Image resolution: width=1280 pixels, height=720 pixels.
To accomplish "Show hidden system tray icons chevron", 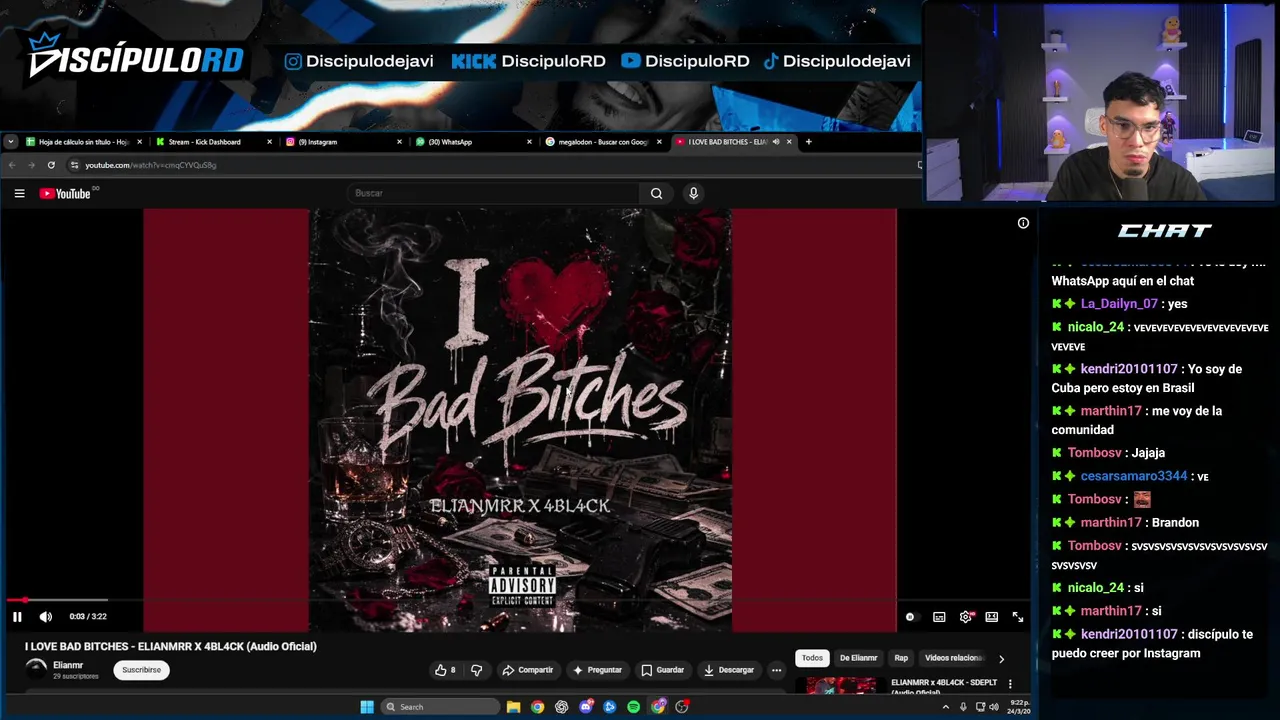I will [x=945, y=707].
